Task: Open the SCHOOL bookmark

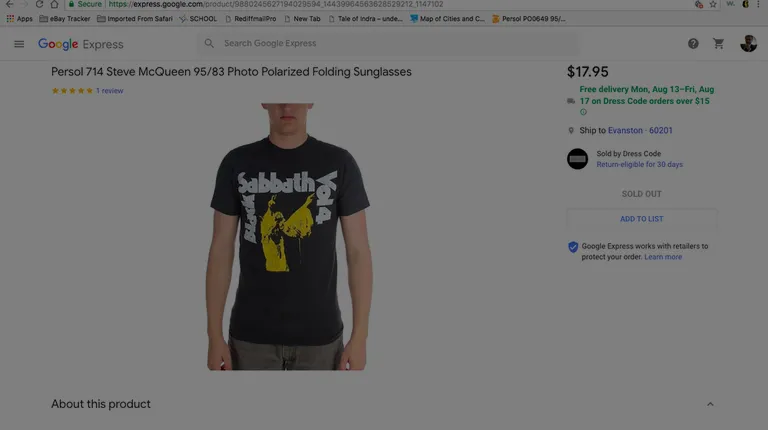Action: click(x=198, y=19)
